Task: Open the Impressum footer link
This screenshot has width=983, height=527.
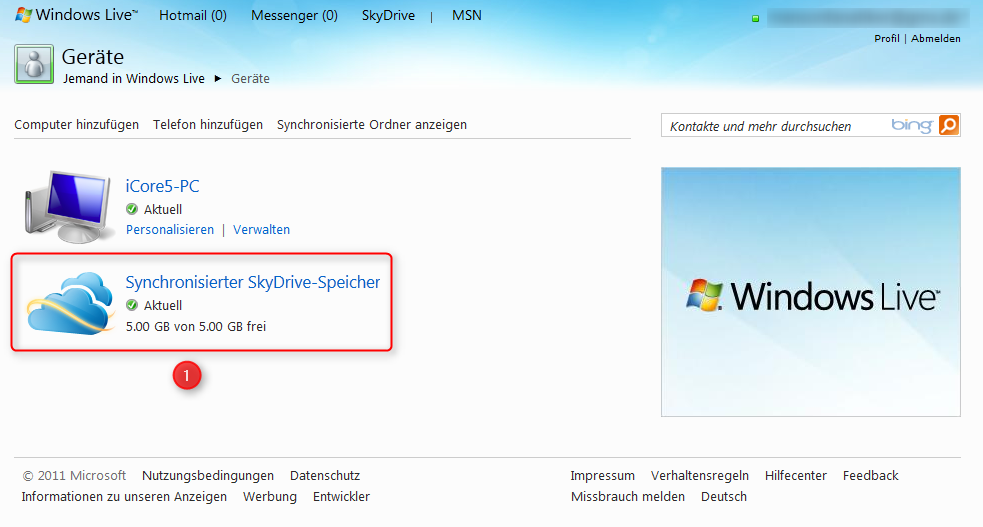Action: (602, 476)
